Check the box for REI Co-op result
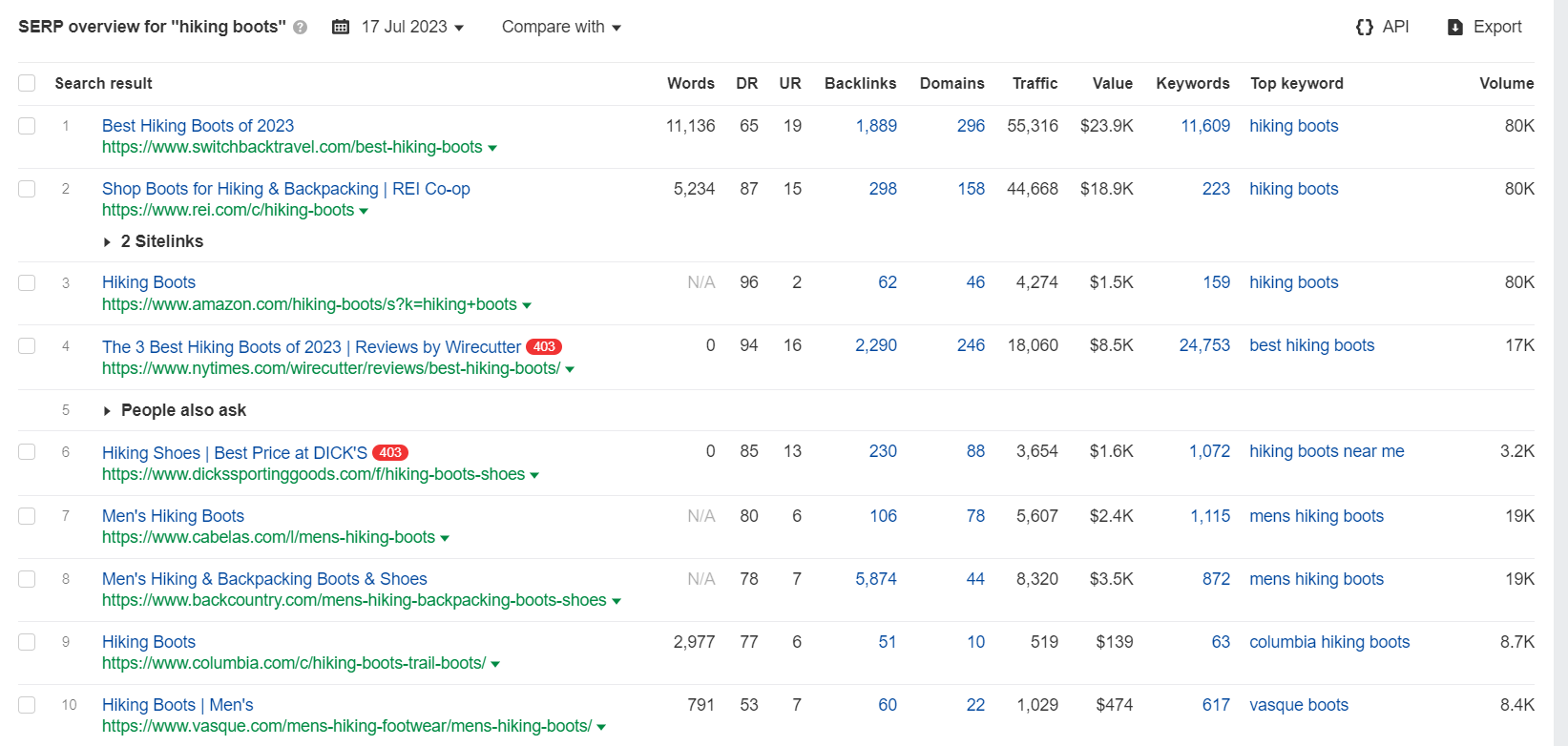 click(27, 189)
